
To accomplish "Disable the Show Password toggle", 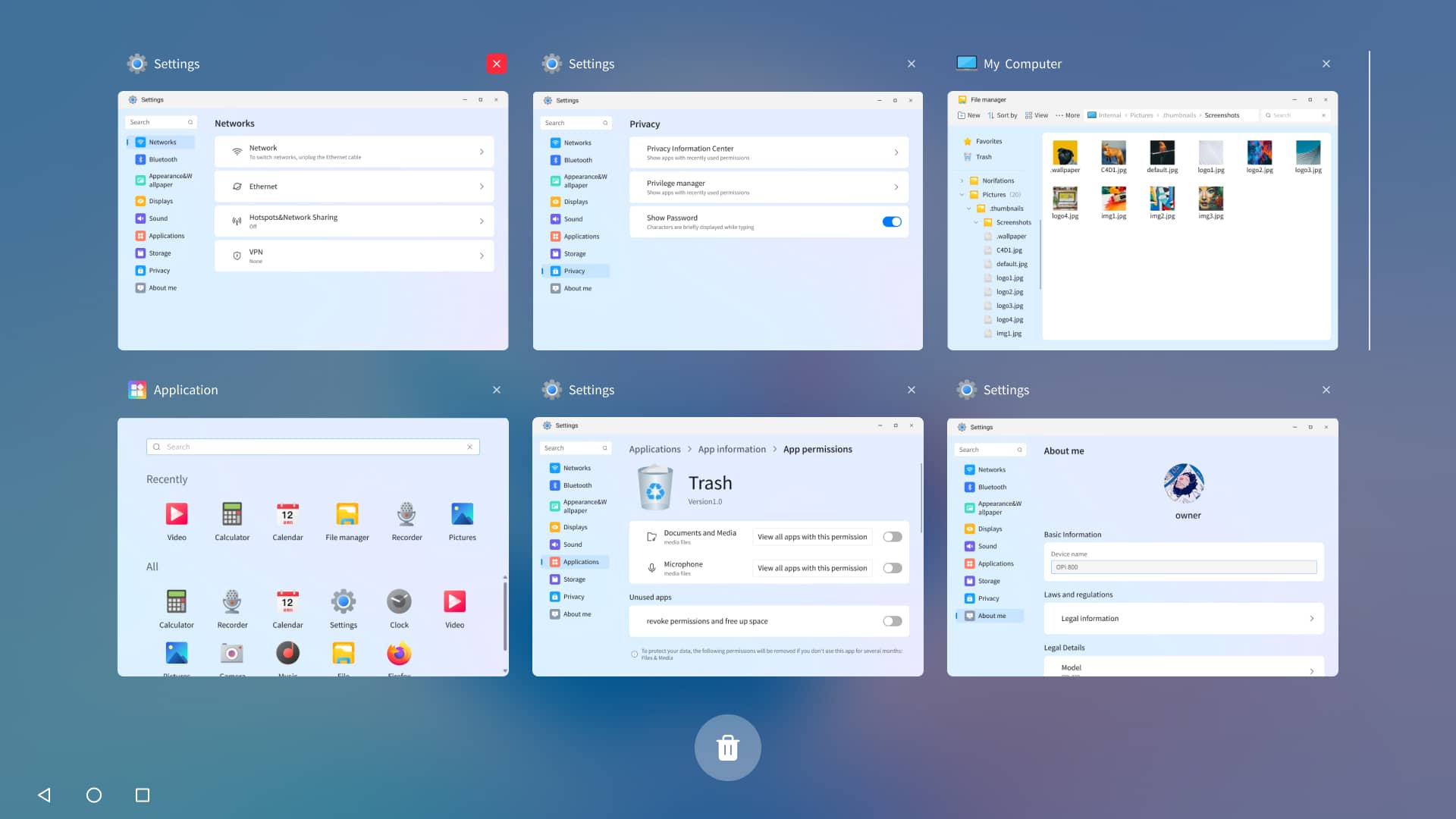I will [891, 221].
